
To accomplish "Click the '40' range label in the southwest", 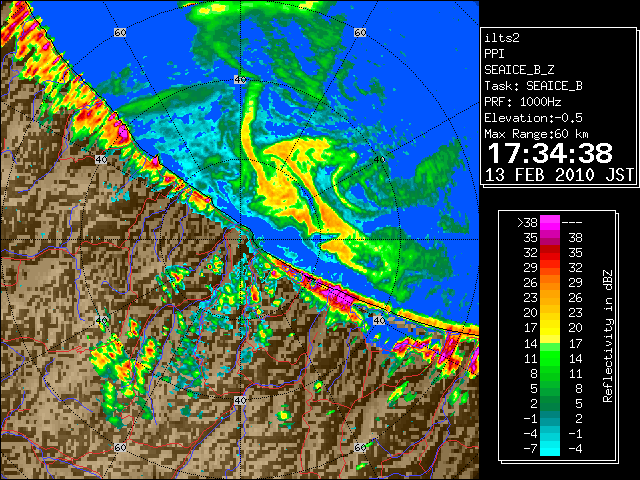I will coord(101,320).
